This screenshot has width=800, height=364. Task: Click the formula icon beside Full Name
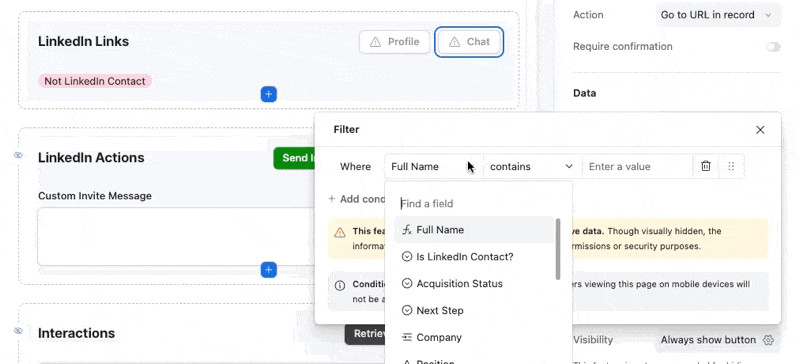(x=407, y=230)
